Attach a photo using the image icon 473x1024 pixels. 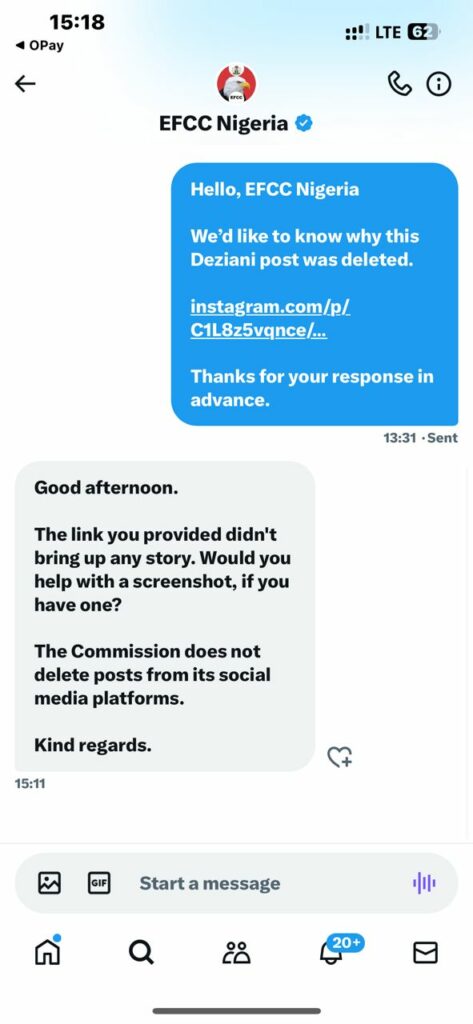(x=50, y=883)
